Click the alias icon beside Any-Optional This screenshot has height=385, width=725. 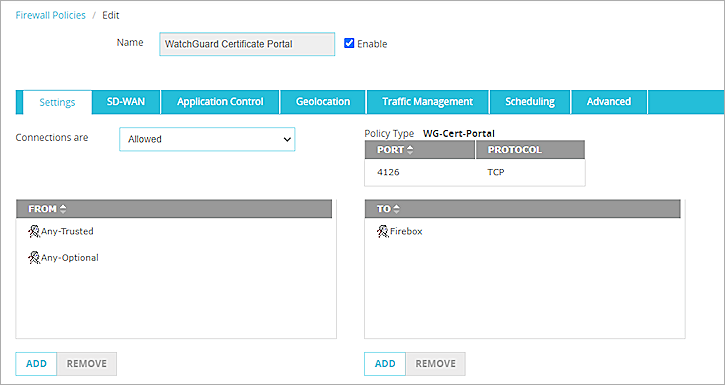pos(34,257)
